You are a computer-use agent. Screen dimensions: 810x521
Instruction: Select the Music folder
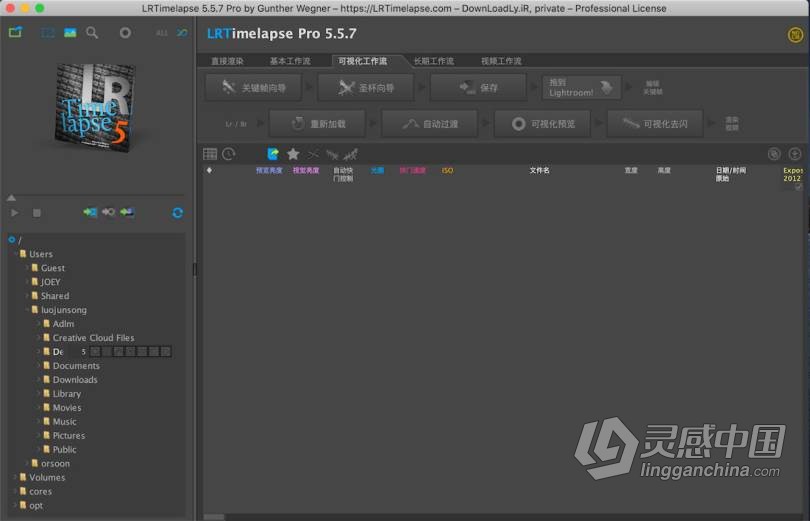[x=64, y=421]
